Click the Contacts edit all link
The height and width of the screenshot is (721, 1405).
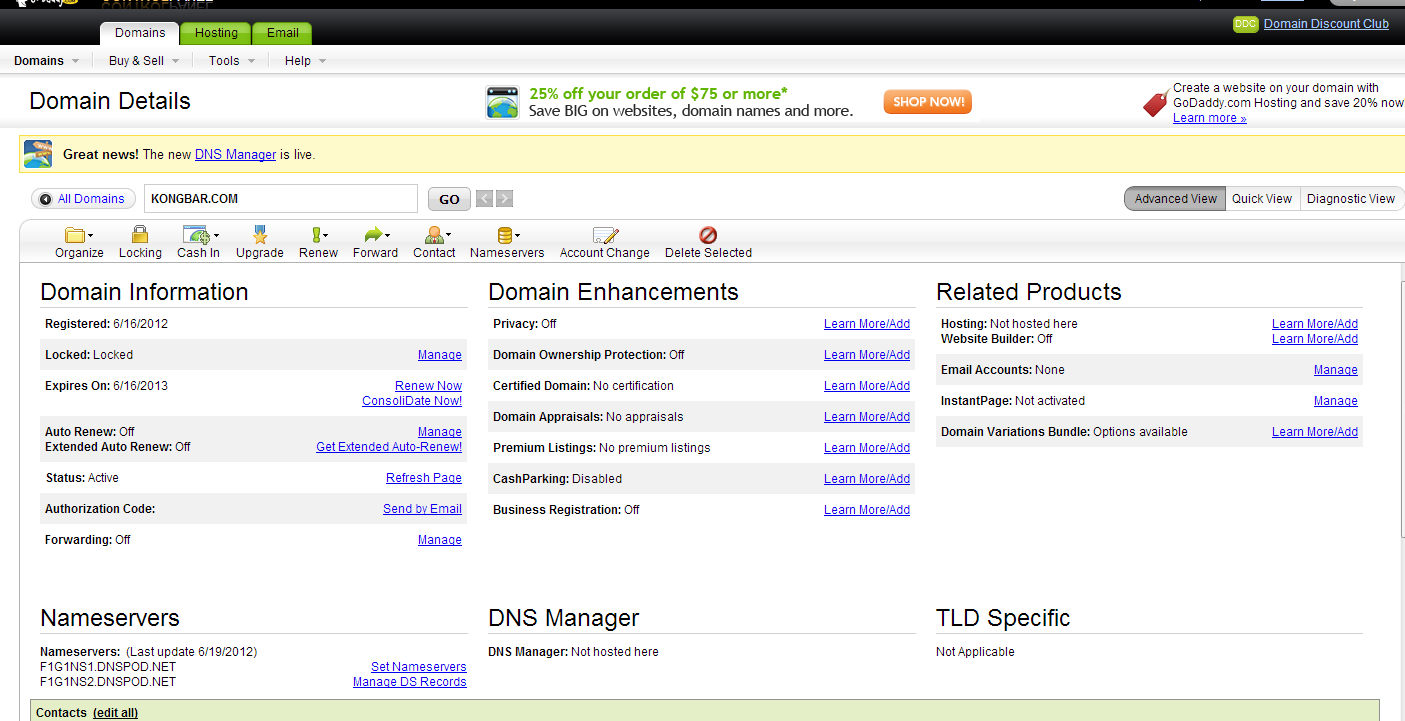(115, 713)
